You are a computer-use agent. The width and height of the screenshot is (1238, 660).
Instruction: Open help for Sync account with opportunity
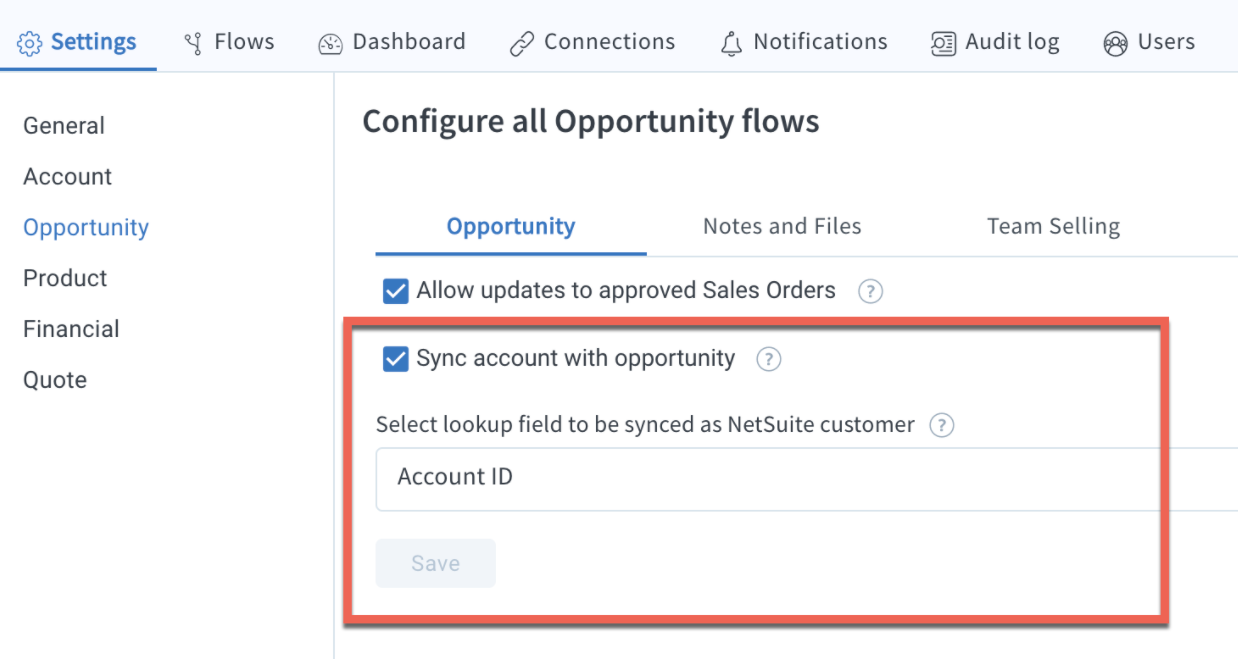768,359
